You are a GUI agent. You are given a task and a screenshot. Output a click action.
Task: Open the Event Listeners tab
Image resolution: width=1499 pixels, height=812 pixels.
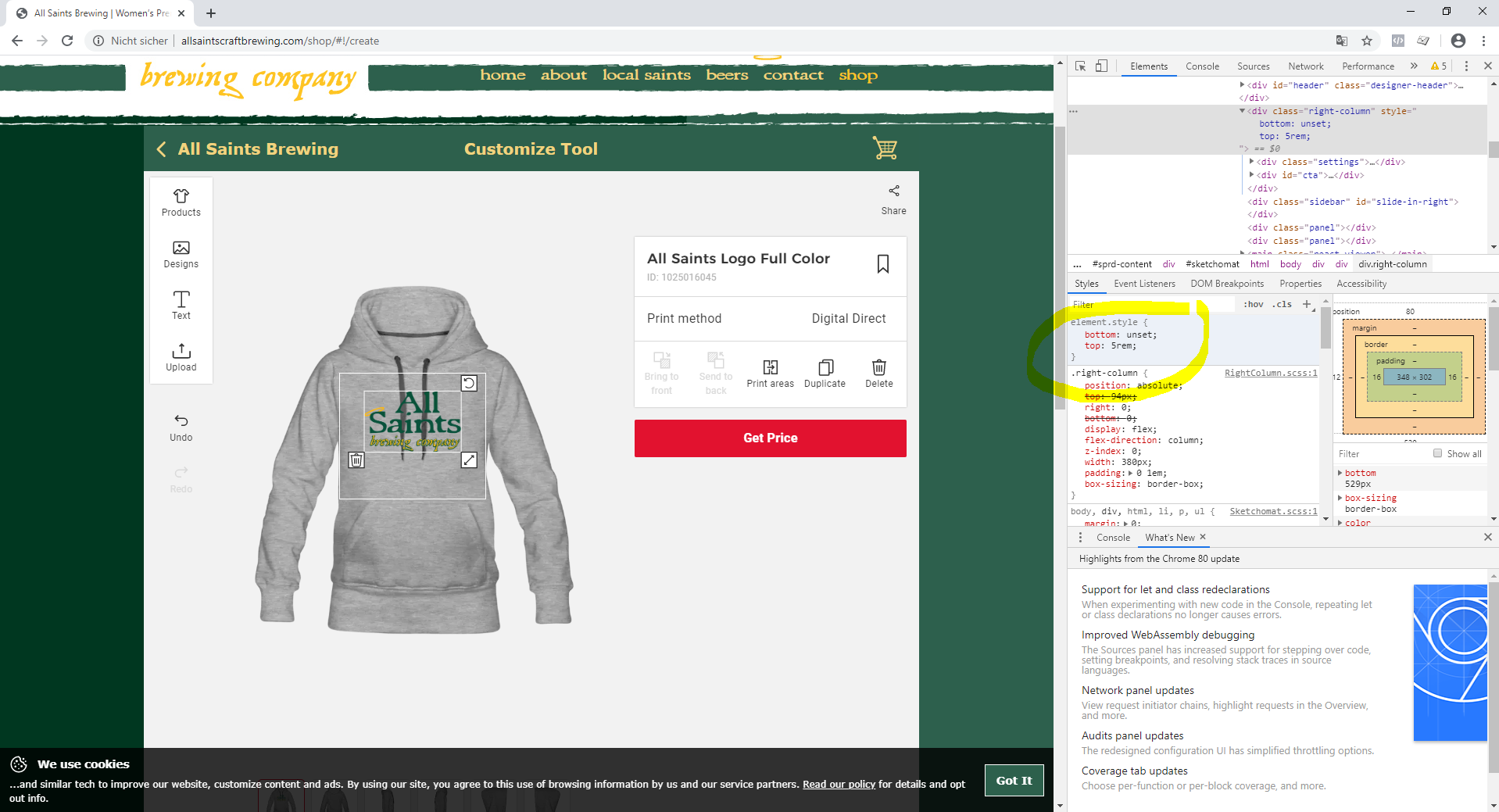tap(1144, 284)
